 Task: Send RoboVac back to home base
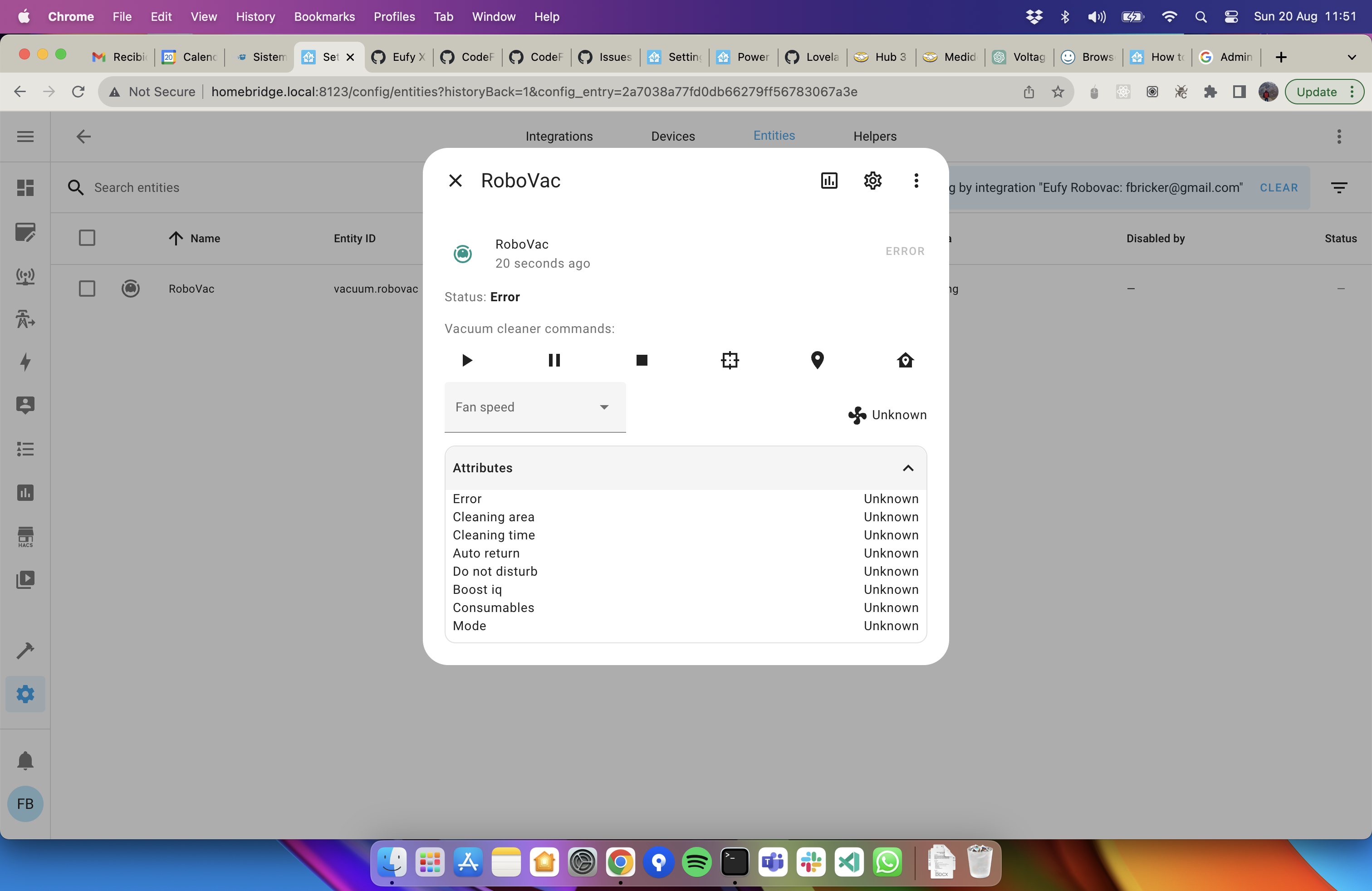[905, 360]
